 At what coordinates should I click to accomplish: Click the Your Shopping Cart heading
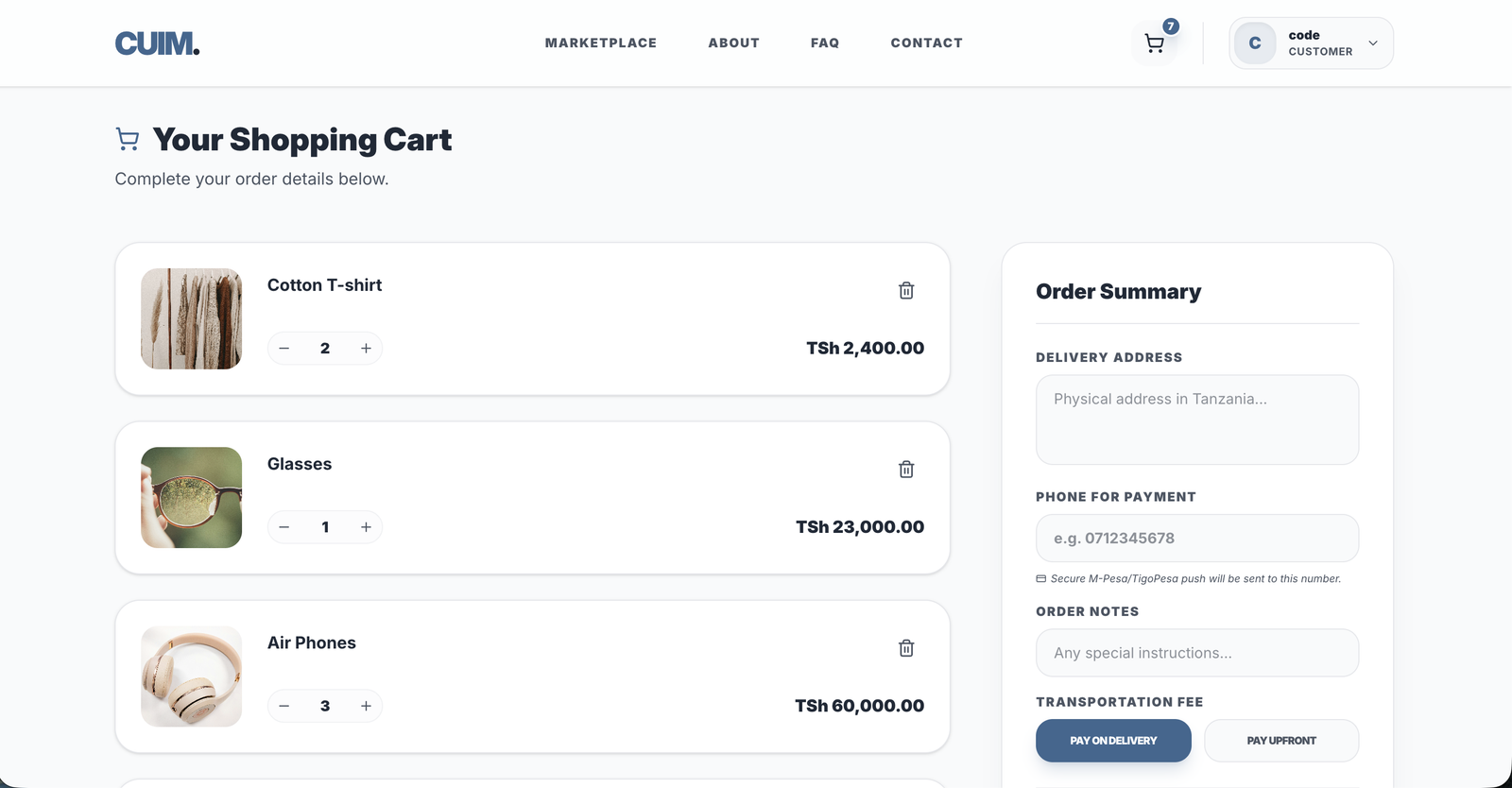(x=302, y=140)
